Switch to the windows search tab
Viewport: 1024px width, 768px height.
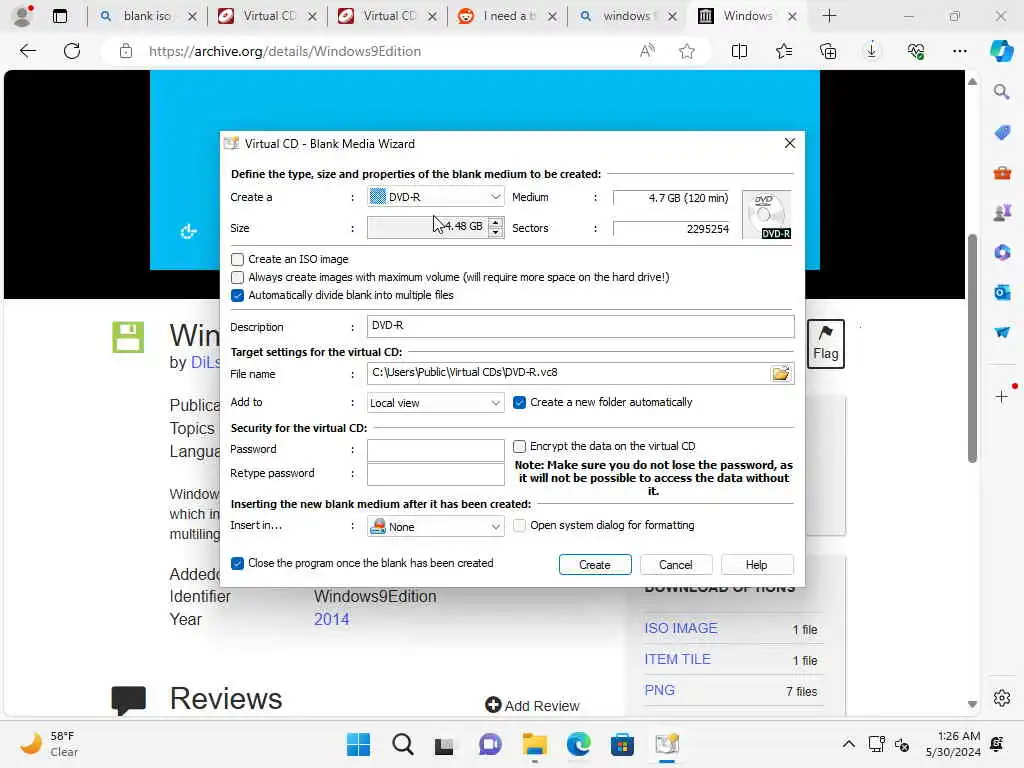point(626,16)
